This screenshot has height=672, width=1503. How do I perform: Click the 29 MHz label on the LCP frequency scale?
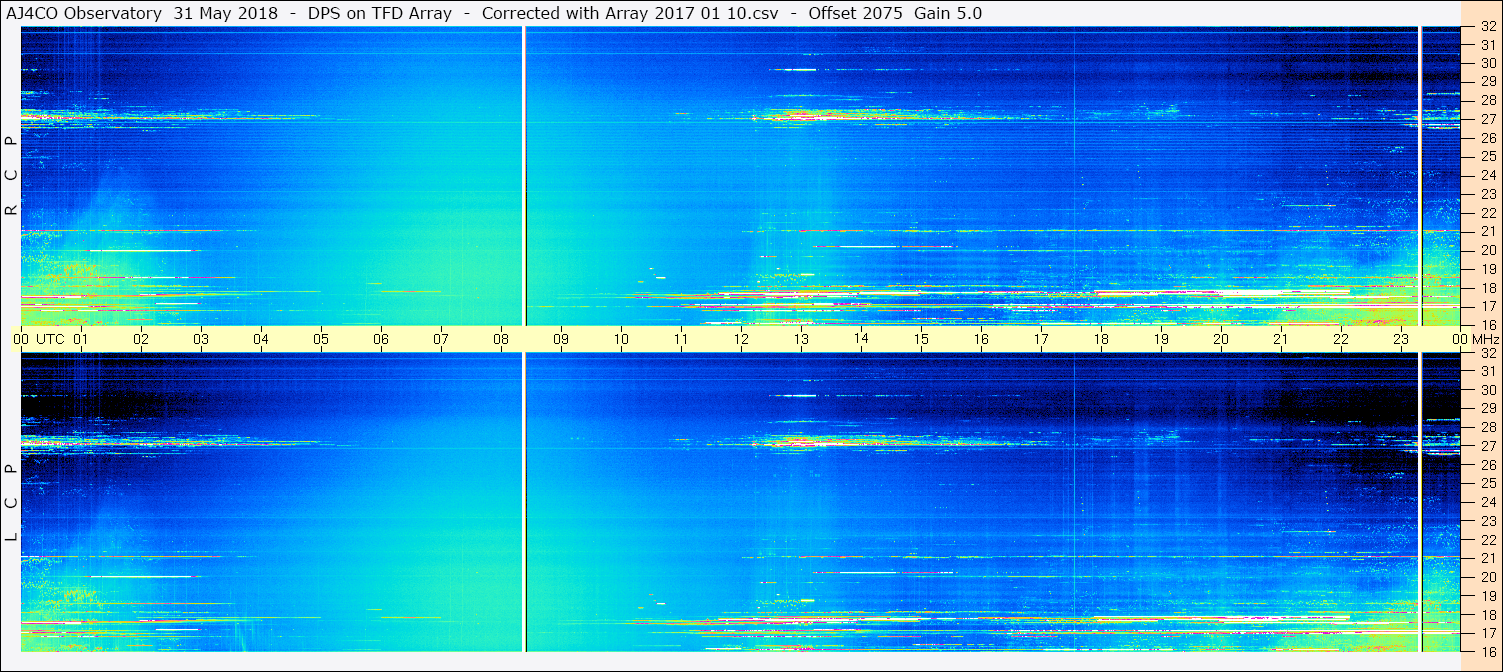coord(1488,410)
